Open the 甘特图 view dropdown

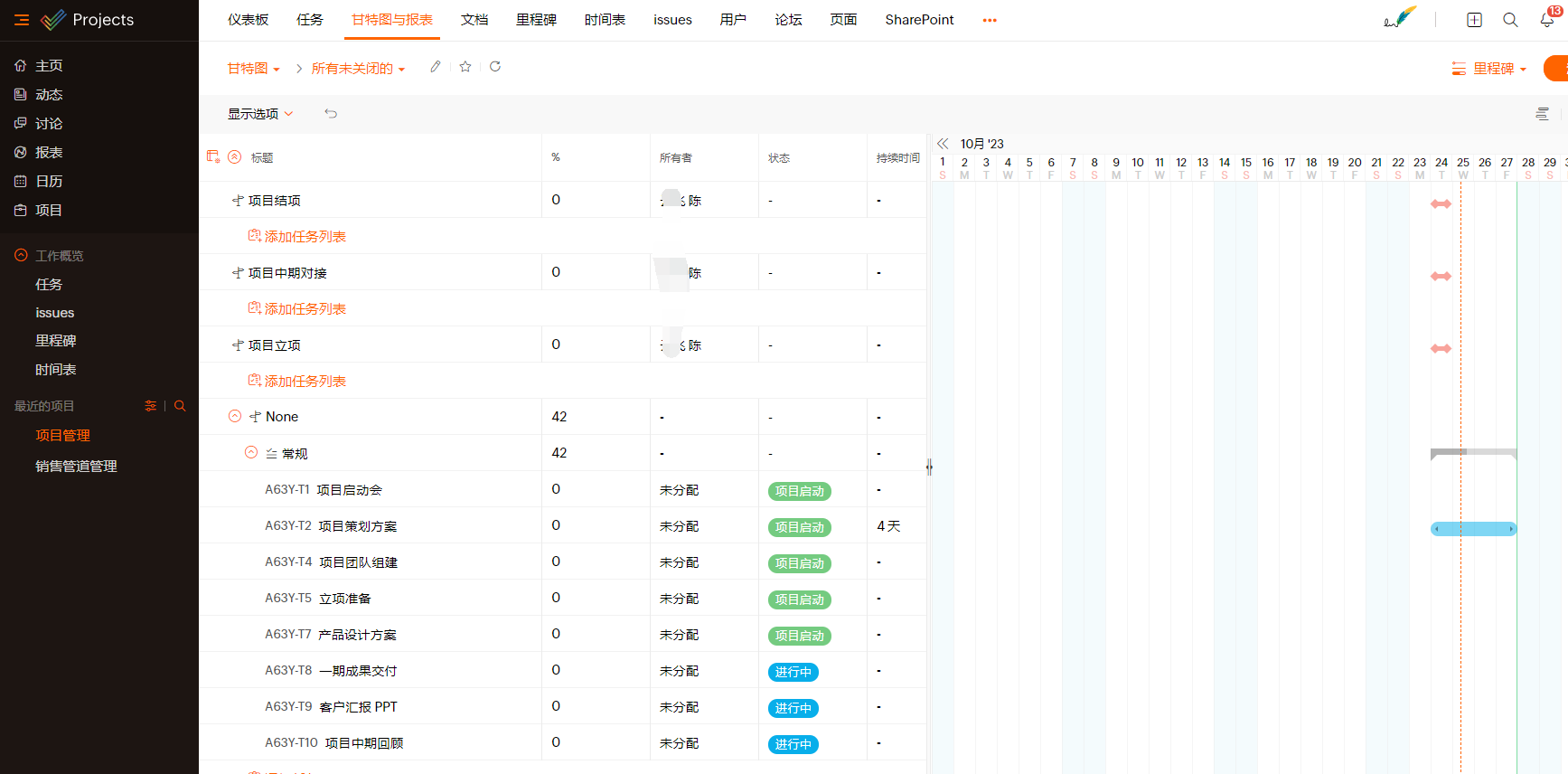[253, 69]
